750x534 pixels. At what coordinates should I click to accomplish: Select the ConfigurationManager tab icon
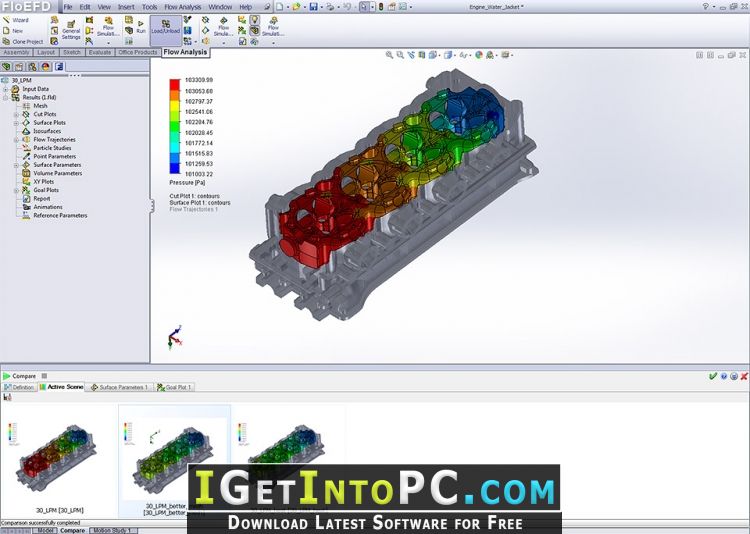[x=32, y=67]
